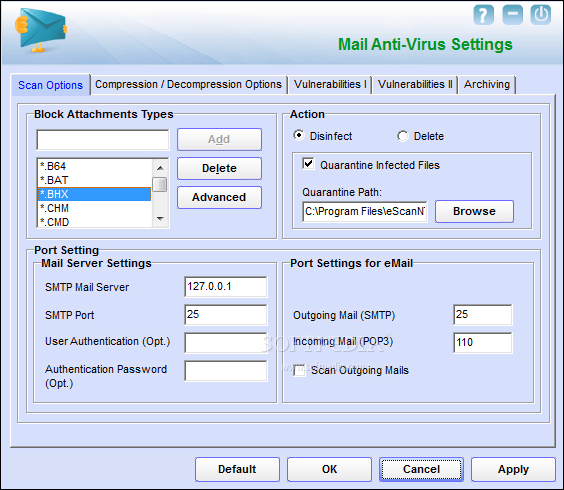Click the Apply button
The height and width of the screenshot is (490, 564).
513,469
